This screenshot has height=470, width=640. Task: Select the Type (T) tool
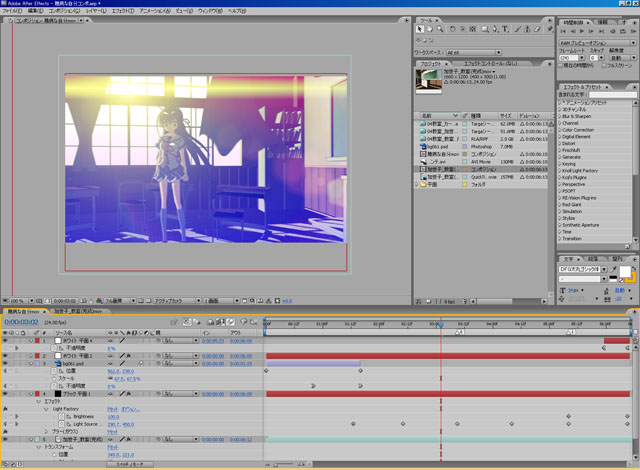505,29
